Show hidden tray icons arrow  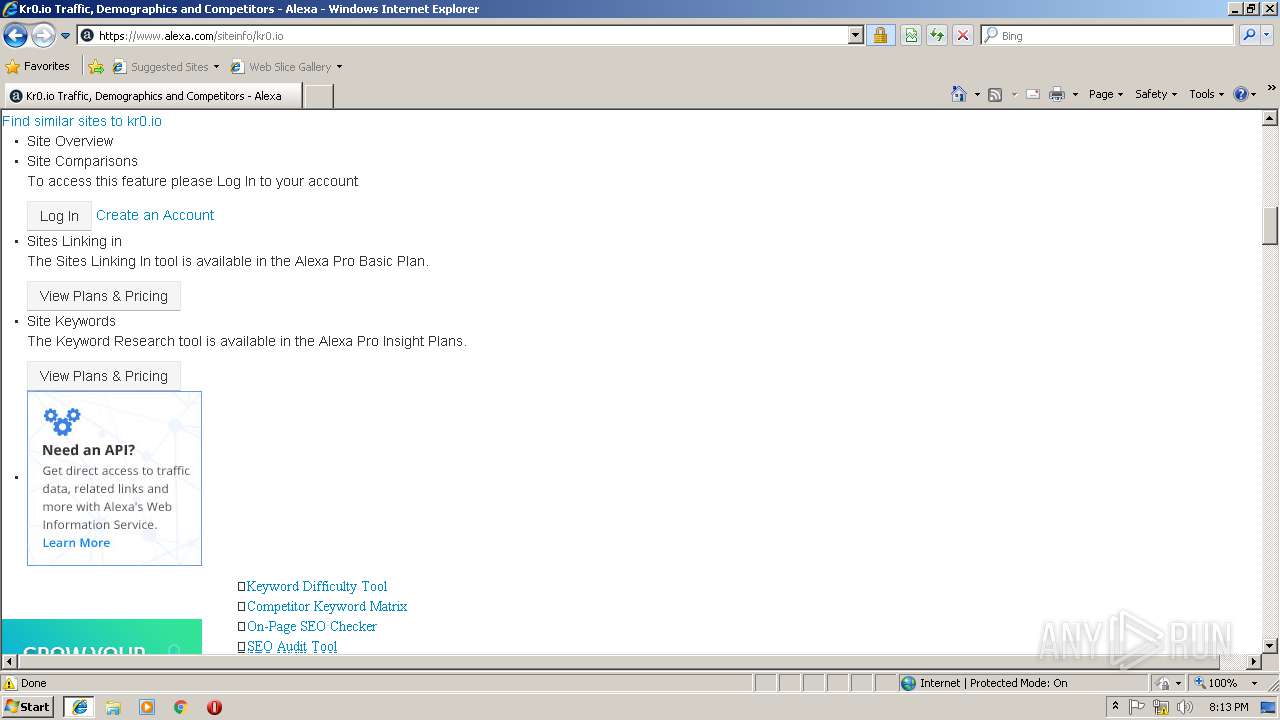tap(1116, 707)
